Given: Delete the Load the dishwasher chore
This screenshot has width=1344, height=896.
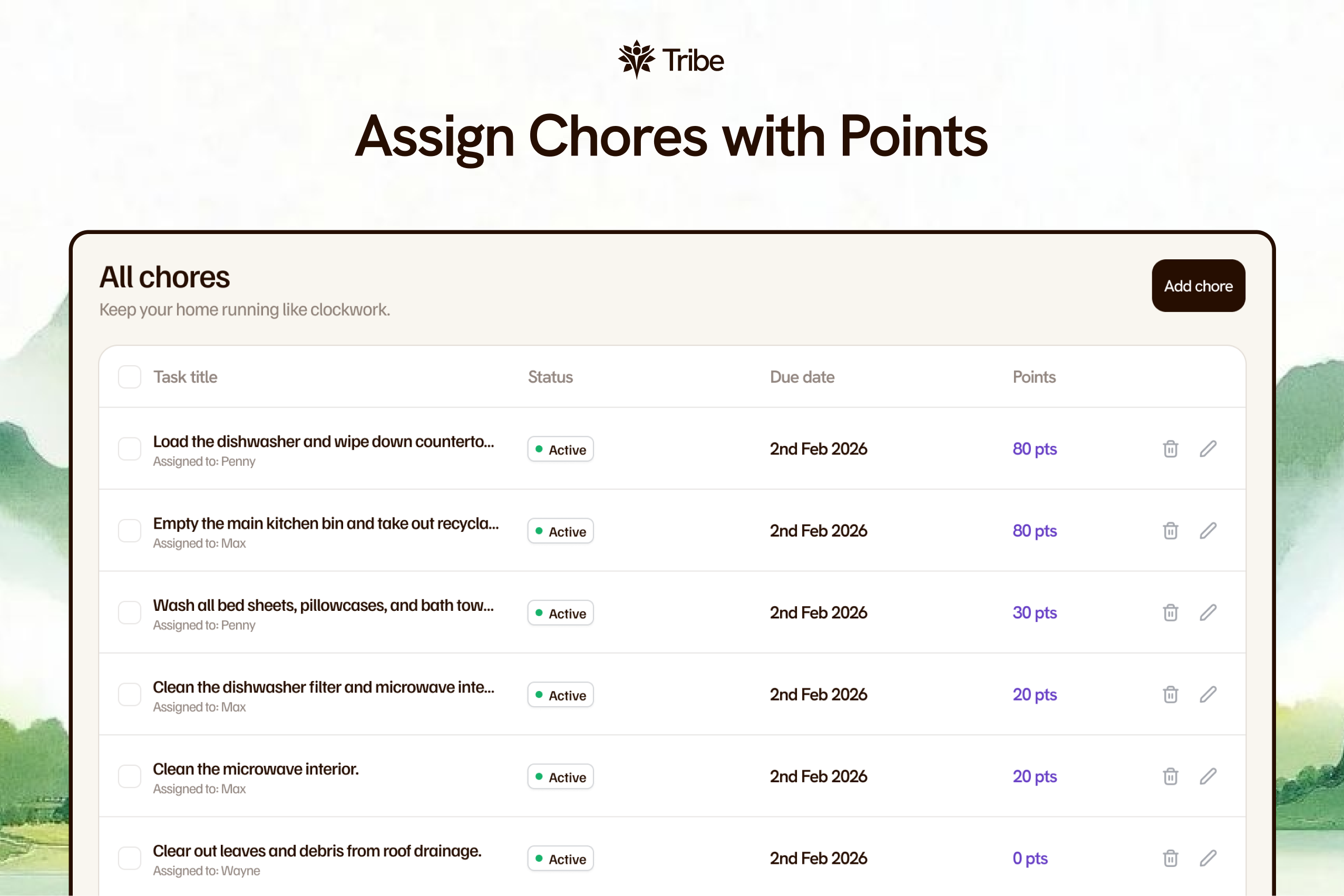Looking at the screenshot, I should point(1170,449).
